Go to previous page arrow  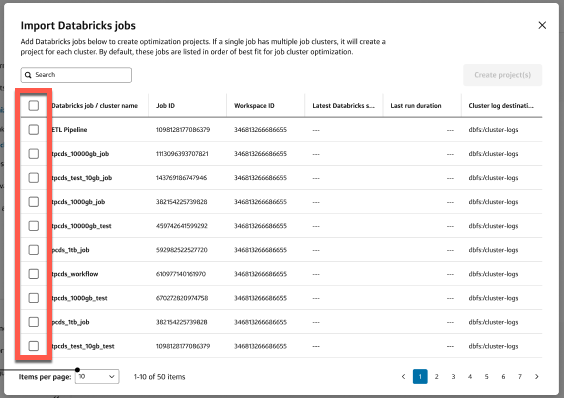pyautogui.click(x=403, y=376)
